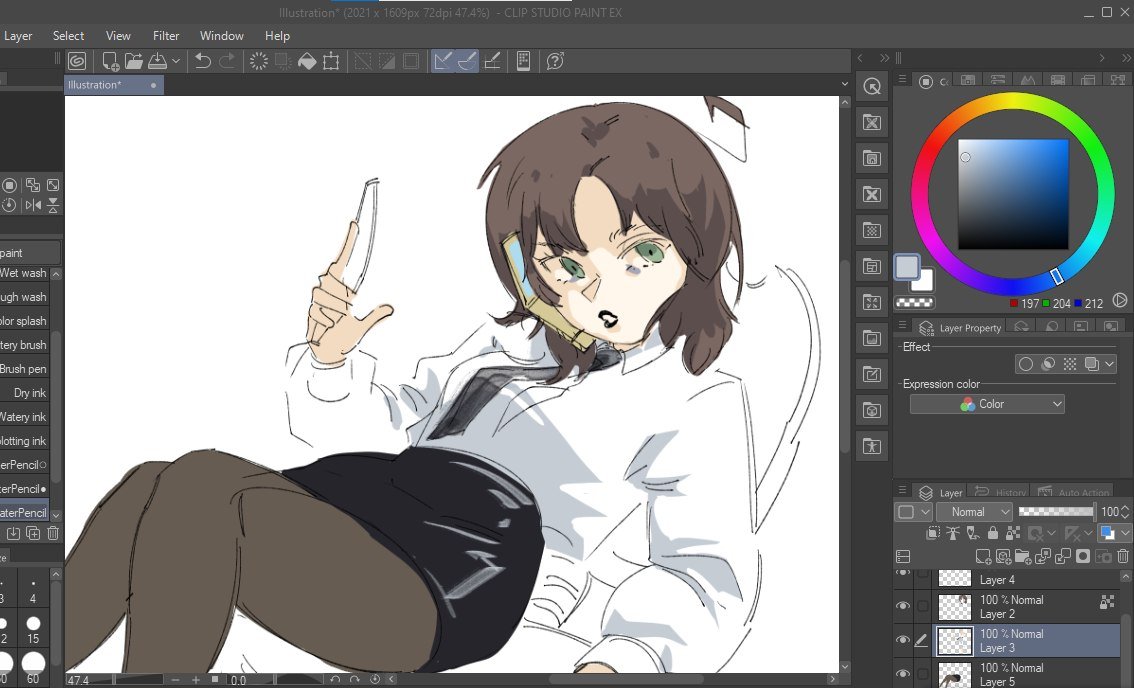Click the CLIP STUDIO launcher icon in the toolbar
Screen dimensions: 1134x688
pos(77,61)
